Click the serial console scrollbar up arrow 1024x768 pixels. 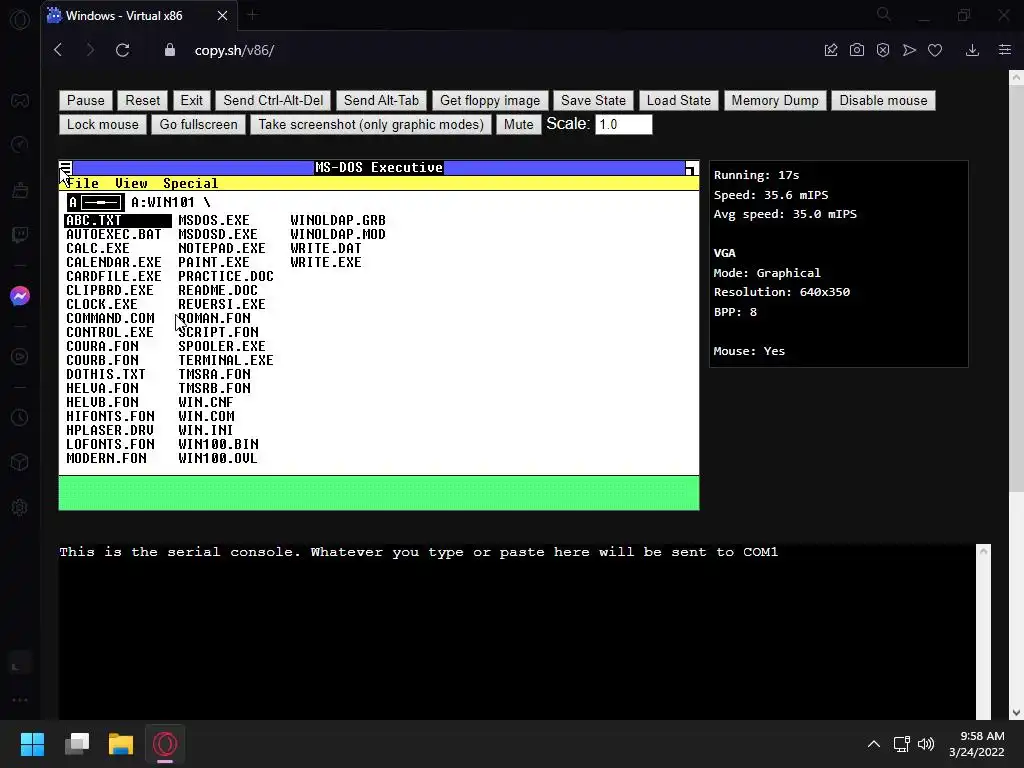tap(984, 552)
